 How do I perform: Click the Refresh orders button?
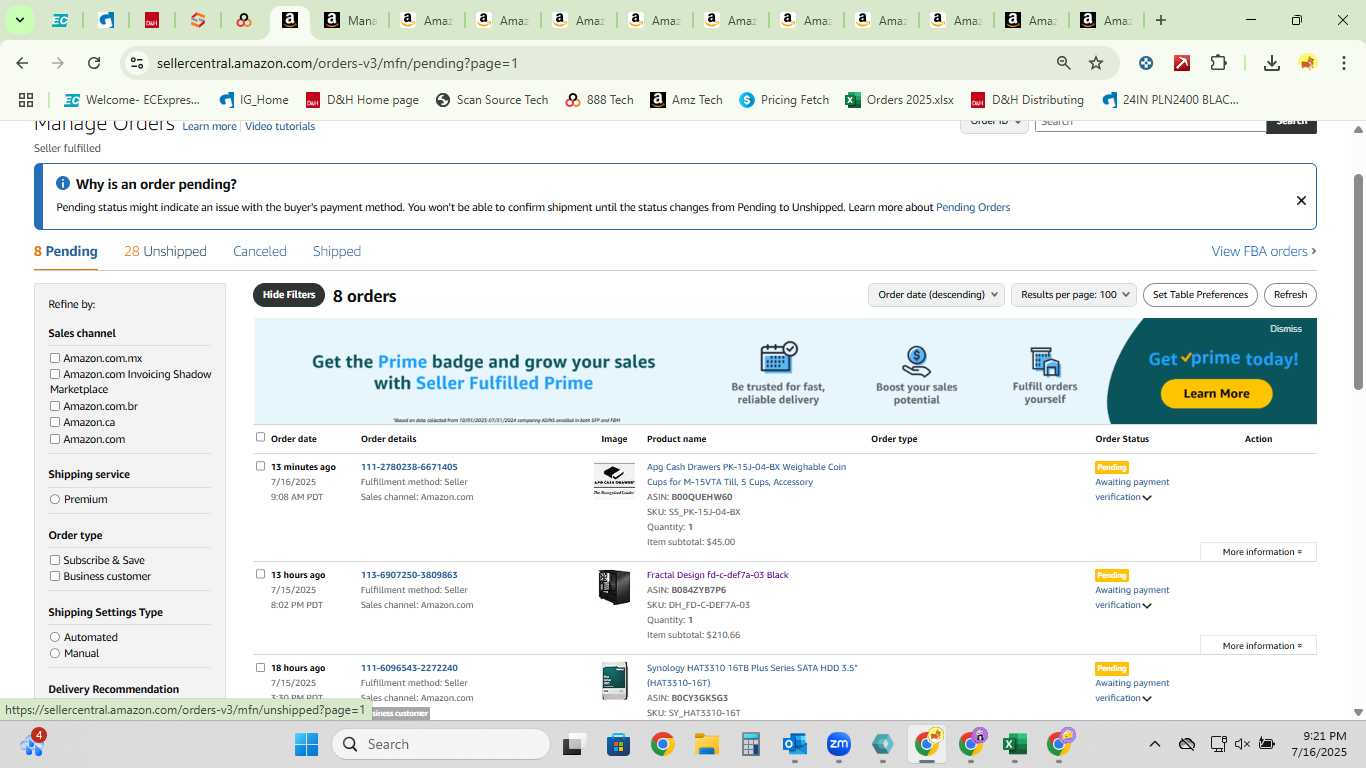tap(1290, 295)
